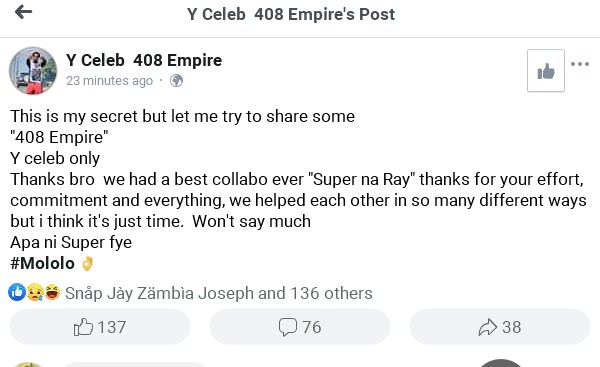Click the OK hand emoji after Mololo
The width and height of the screenshot is (600, 367).
(87, 264)
